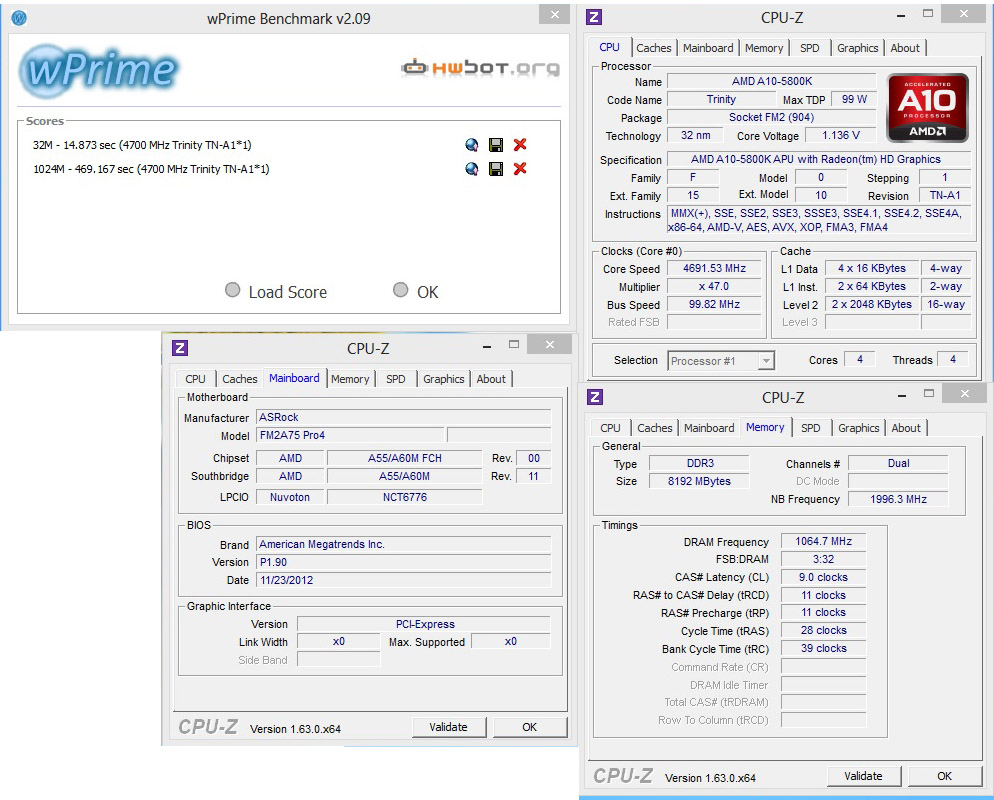Switch to CPU tab in the Memory window
The height and width of the screenshot is (800, 994).
coord(610,429)
